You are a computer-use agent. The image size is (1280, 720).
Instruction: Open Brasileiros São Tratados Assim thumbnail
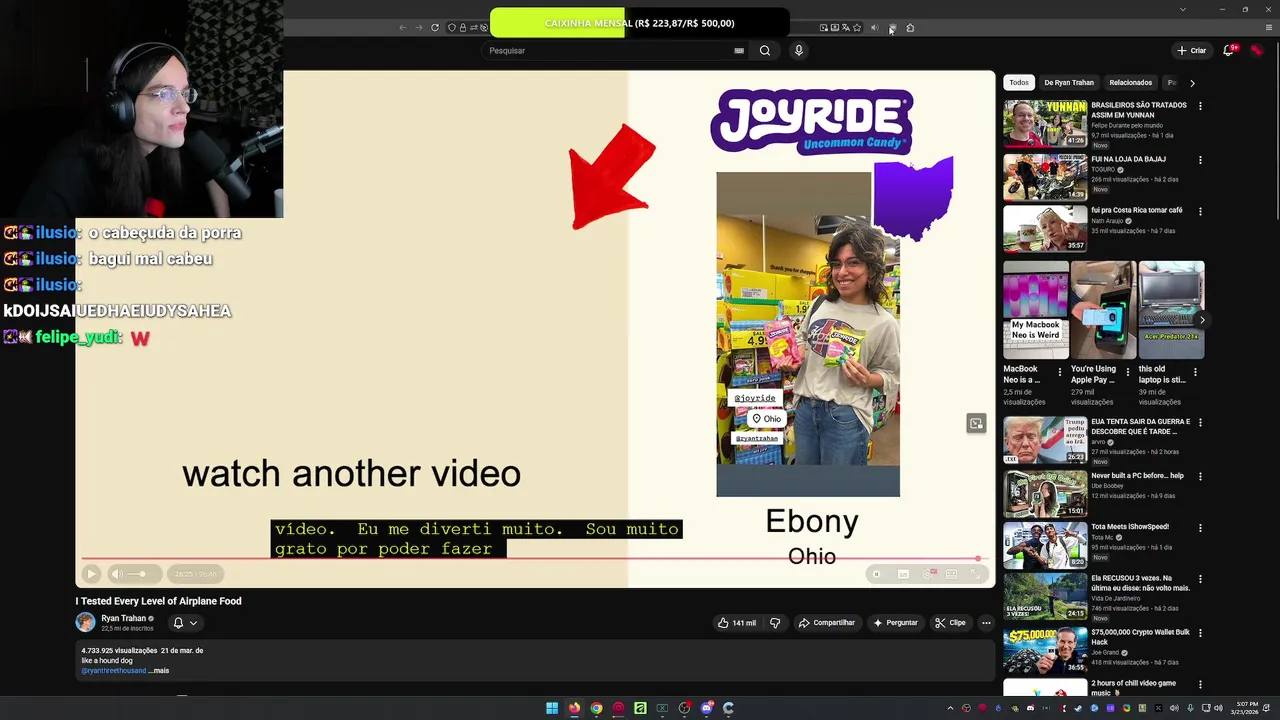1045,123
